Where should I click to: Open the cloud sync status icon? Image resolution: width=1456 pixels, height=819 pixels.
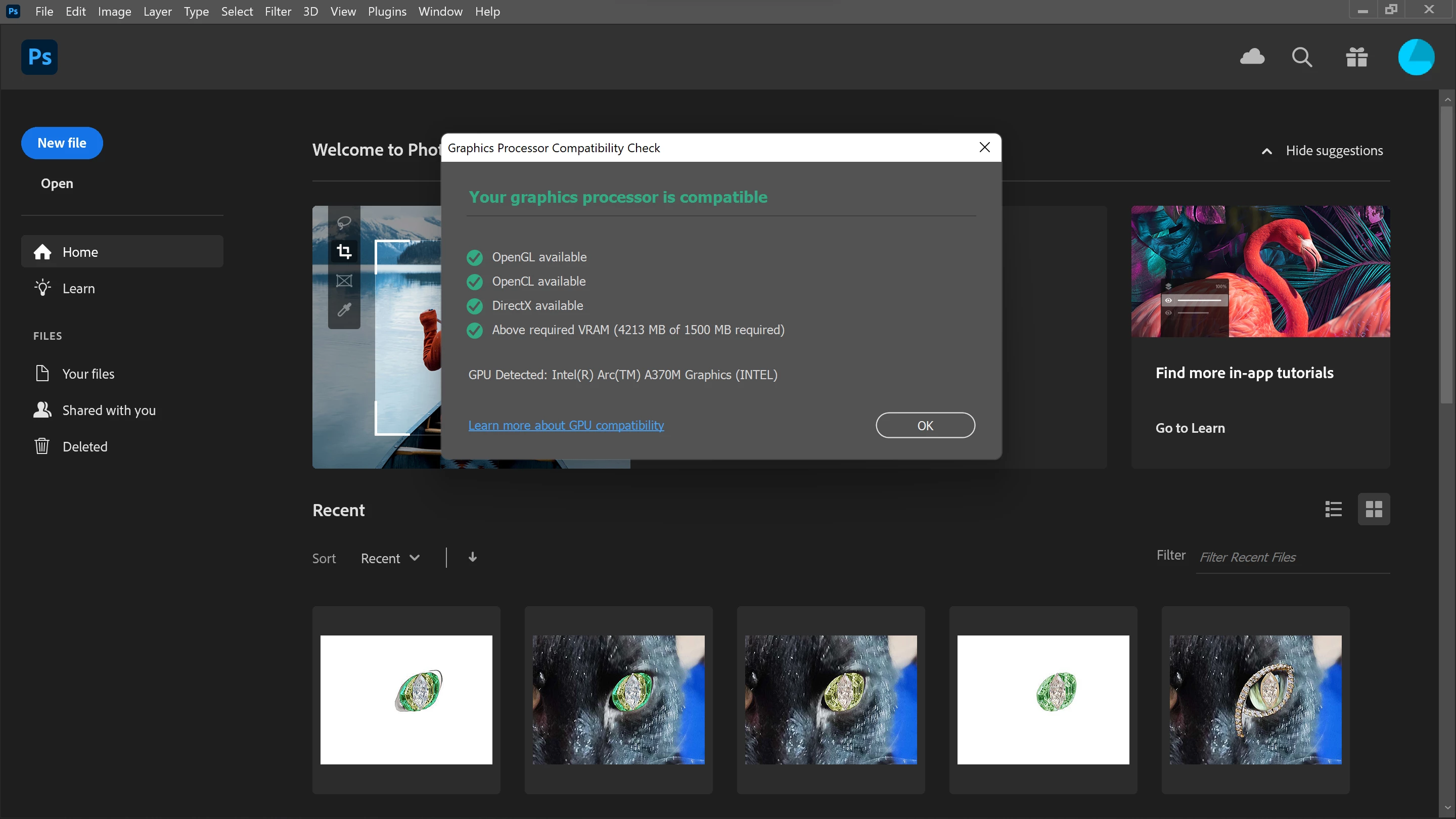(1252, 57)
